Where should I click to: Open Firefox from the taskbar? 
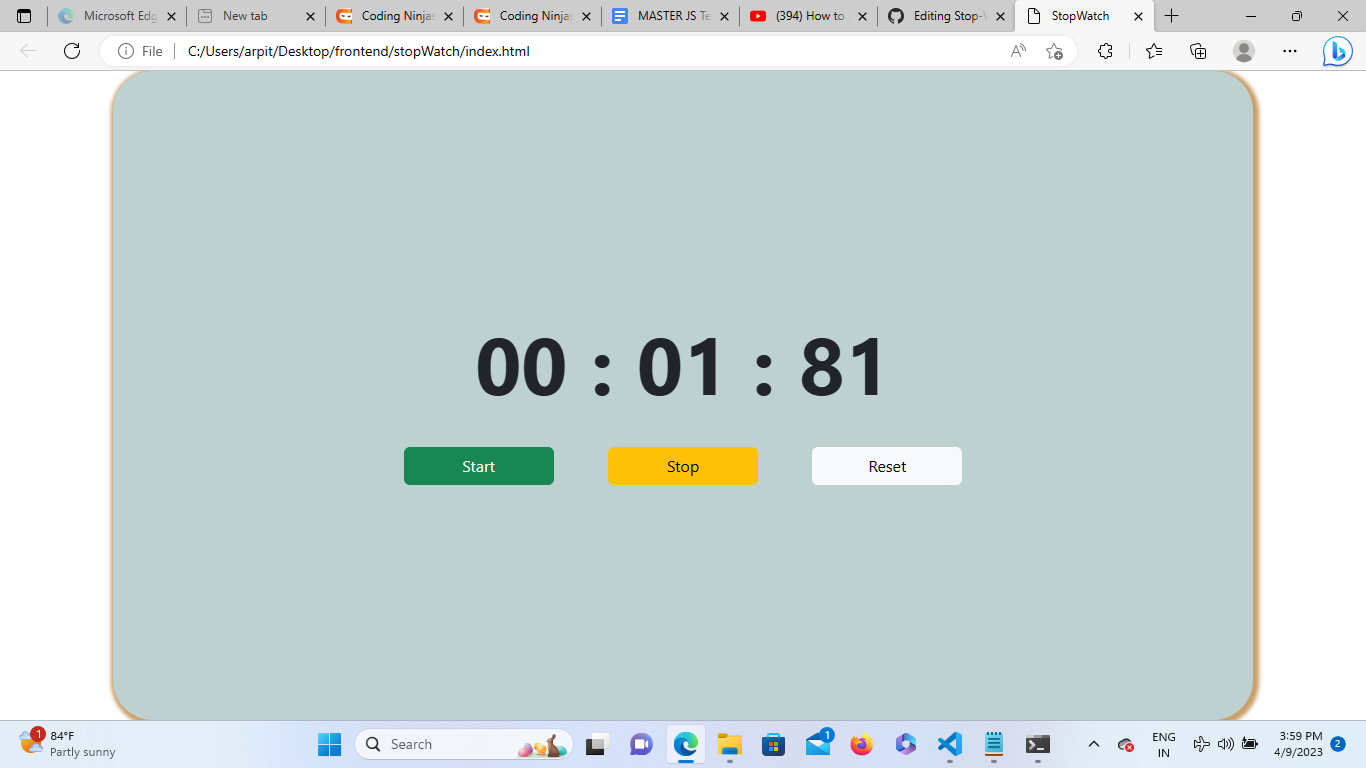861,744
